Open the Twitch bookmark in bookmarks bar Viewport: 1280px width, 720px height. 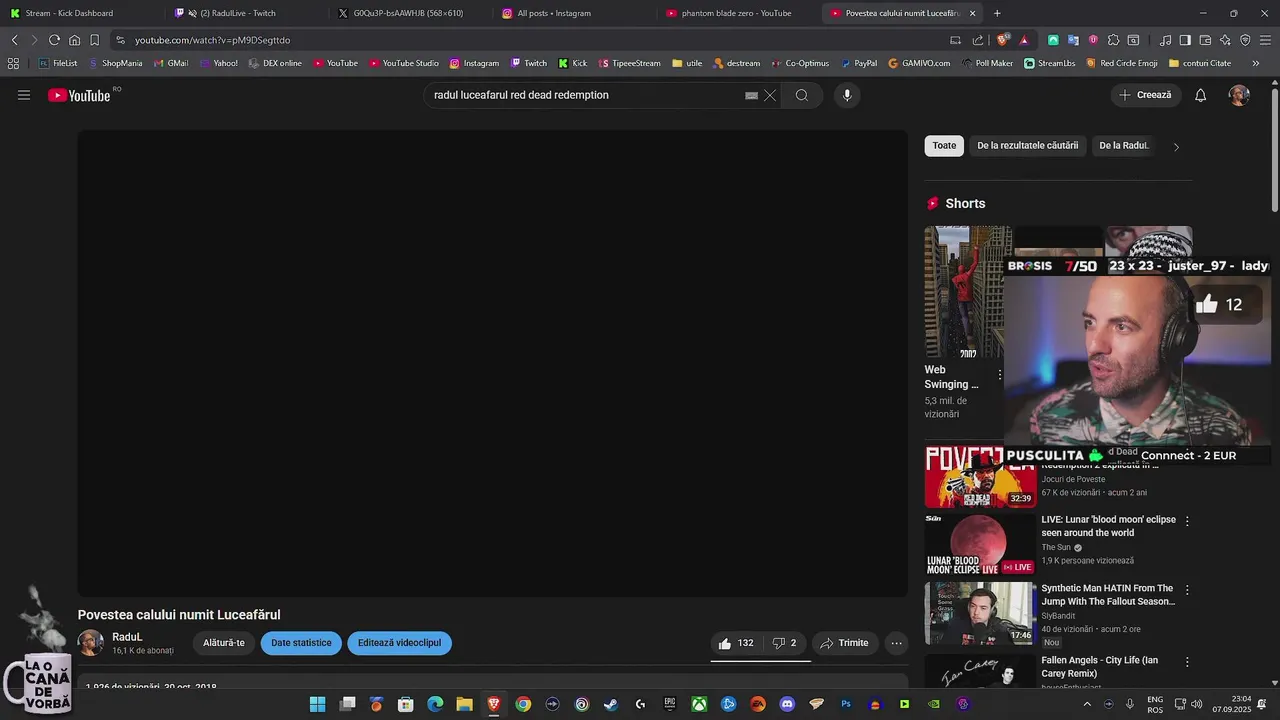[x=529, y=63]
